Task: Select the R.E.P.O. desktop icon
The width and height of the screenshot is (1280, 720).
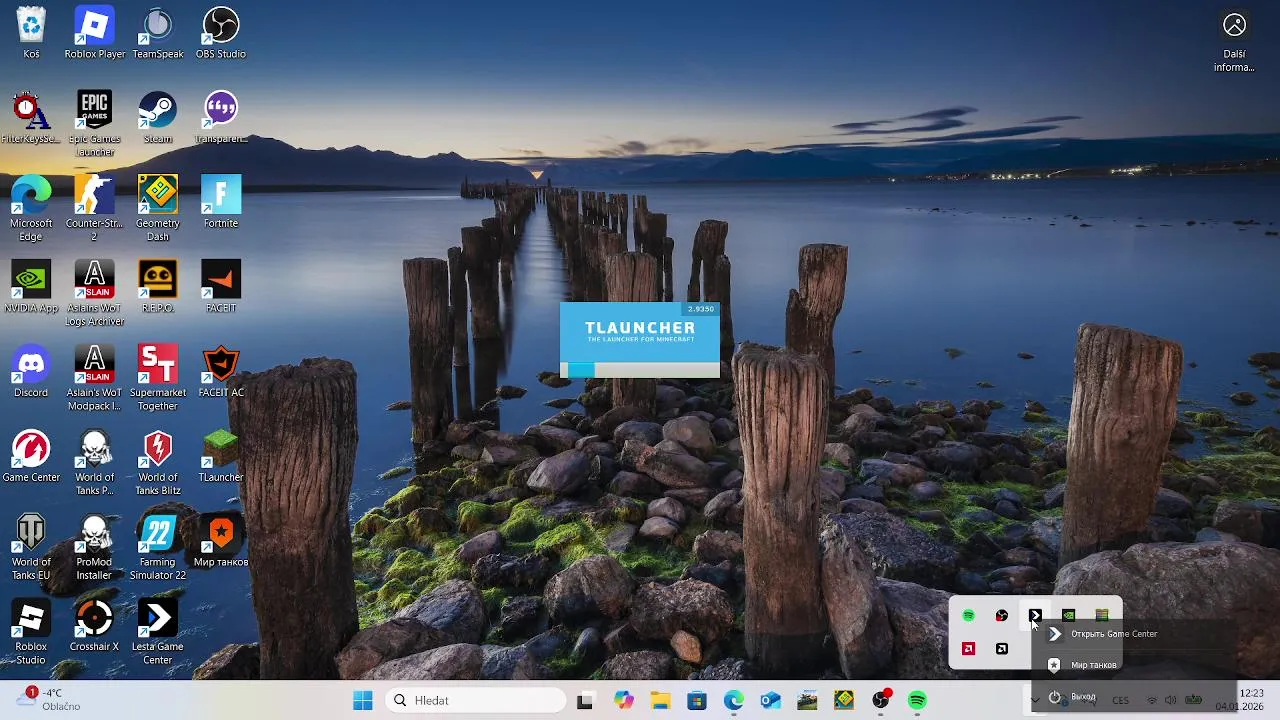Action: pos(158,287)
